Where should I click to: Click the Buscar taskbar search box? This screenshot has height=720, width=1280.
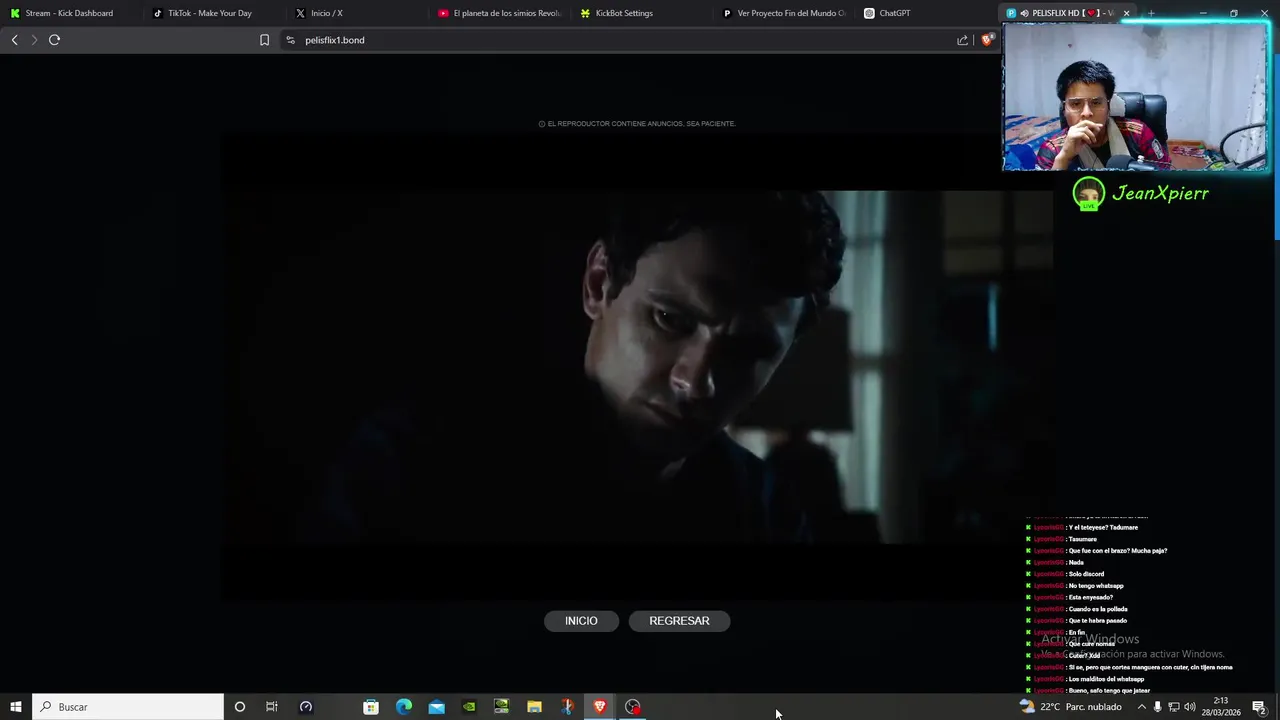point(128,707)
